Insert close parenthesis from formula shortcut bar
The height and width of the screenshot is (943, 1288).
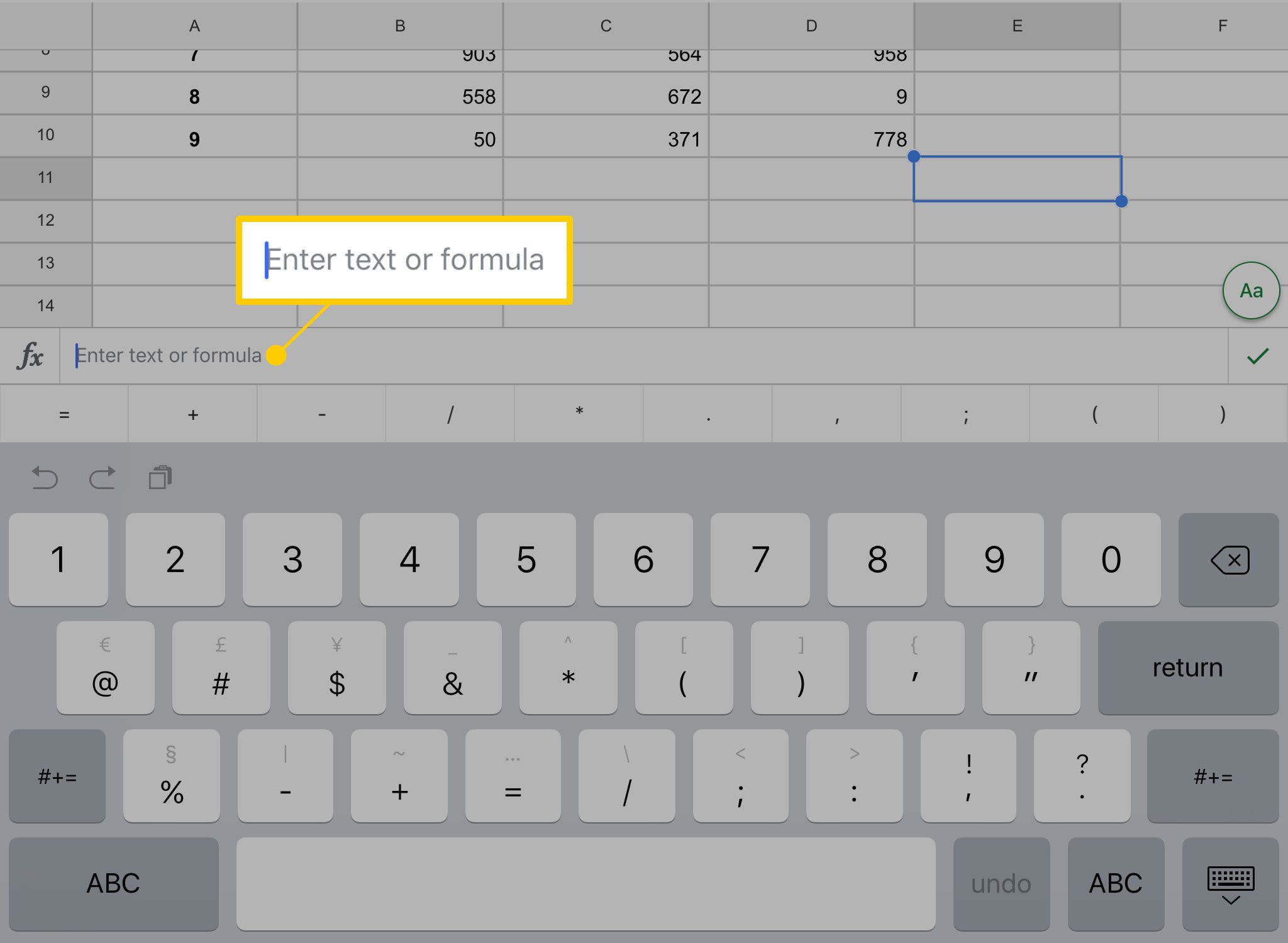(1223, 414)
